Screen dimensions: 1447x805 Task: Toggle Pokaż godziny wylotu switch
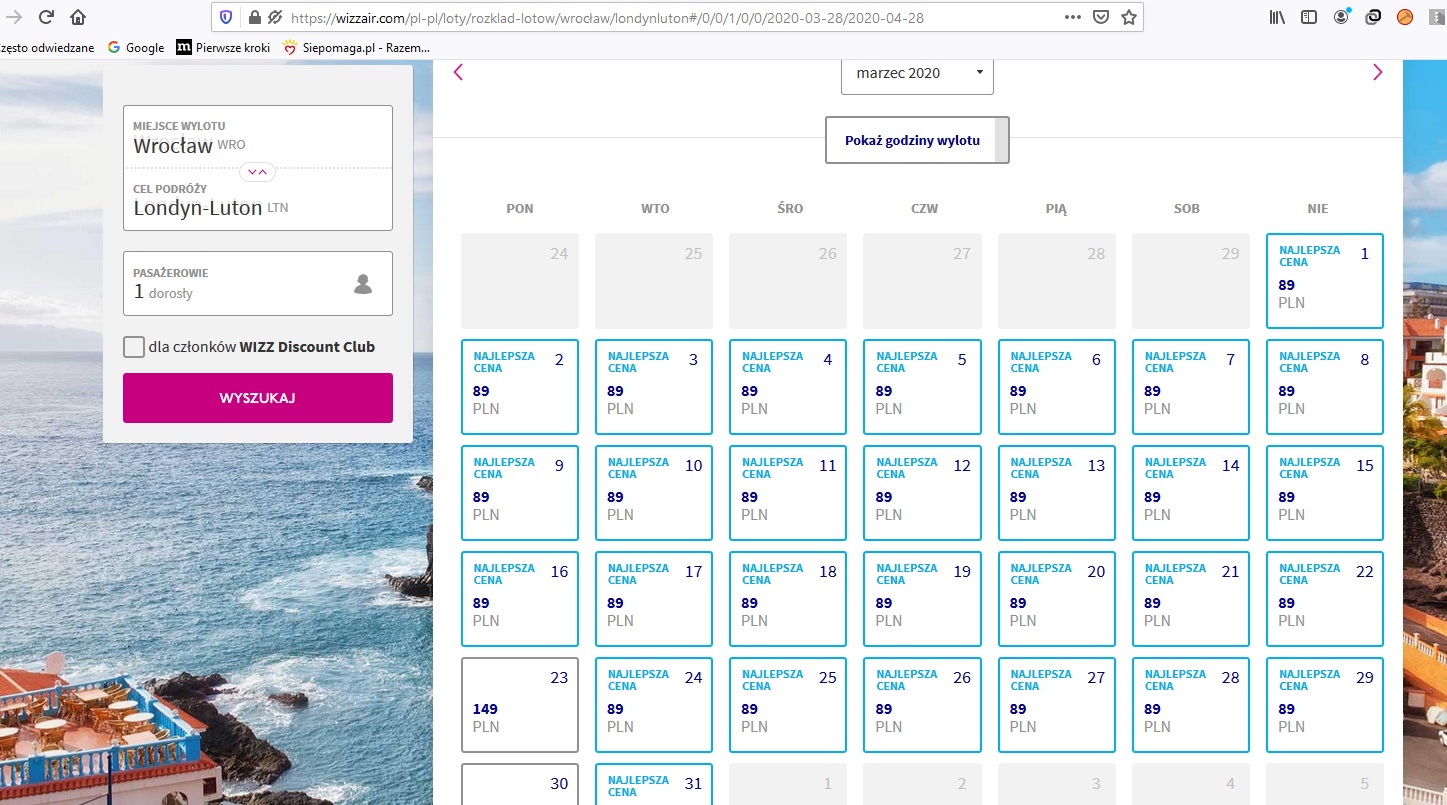click(x=917, y=140)
